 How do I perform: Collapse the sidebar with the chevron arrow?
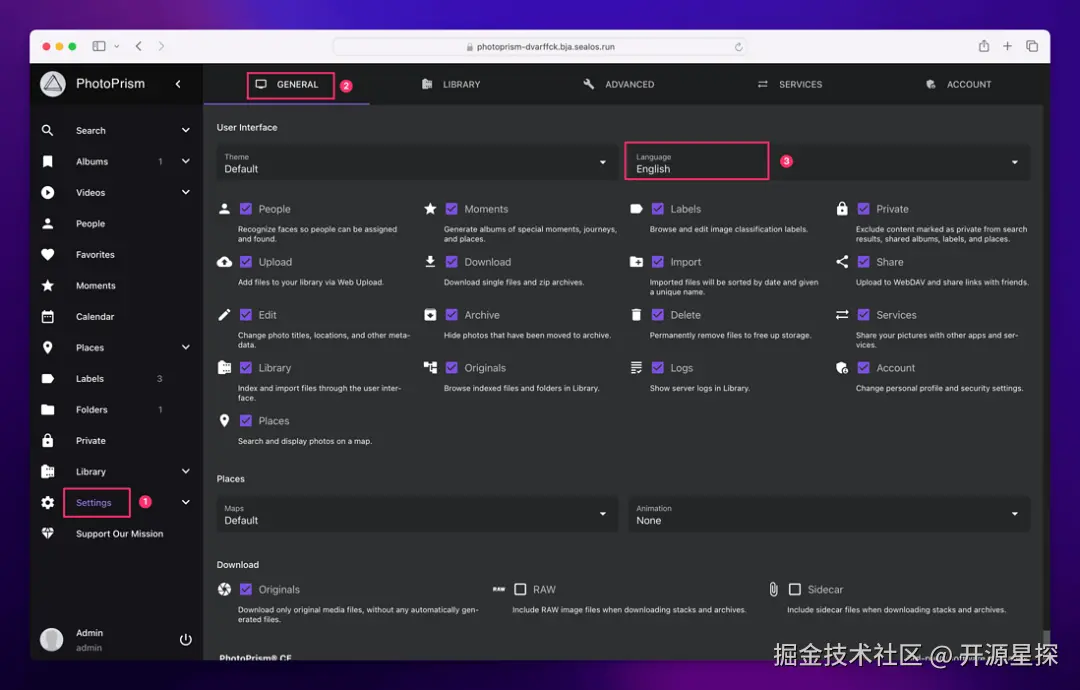178,84
